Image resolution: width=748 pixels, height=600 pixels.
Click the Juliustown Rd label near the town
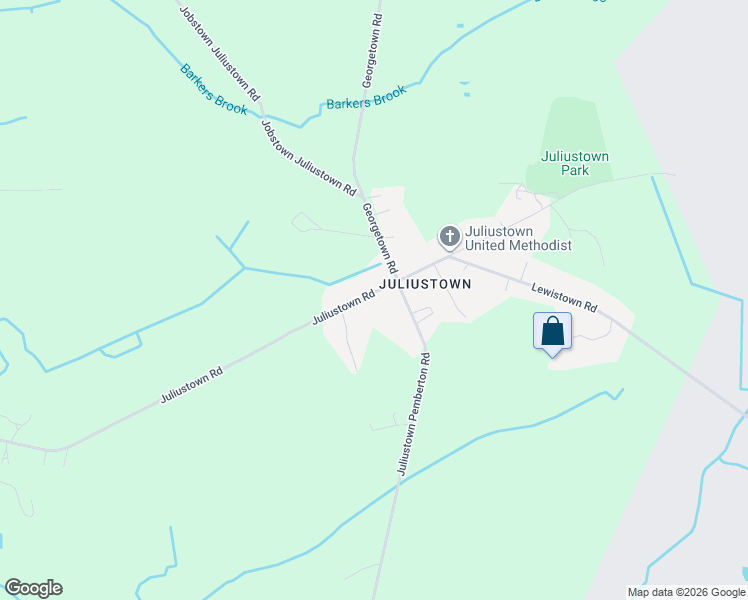343,308
